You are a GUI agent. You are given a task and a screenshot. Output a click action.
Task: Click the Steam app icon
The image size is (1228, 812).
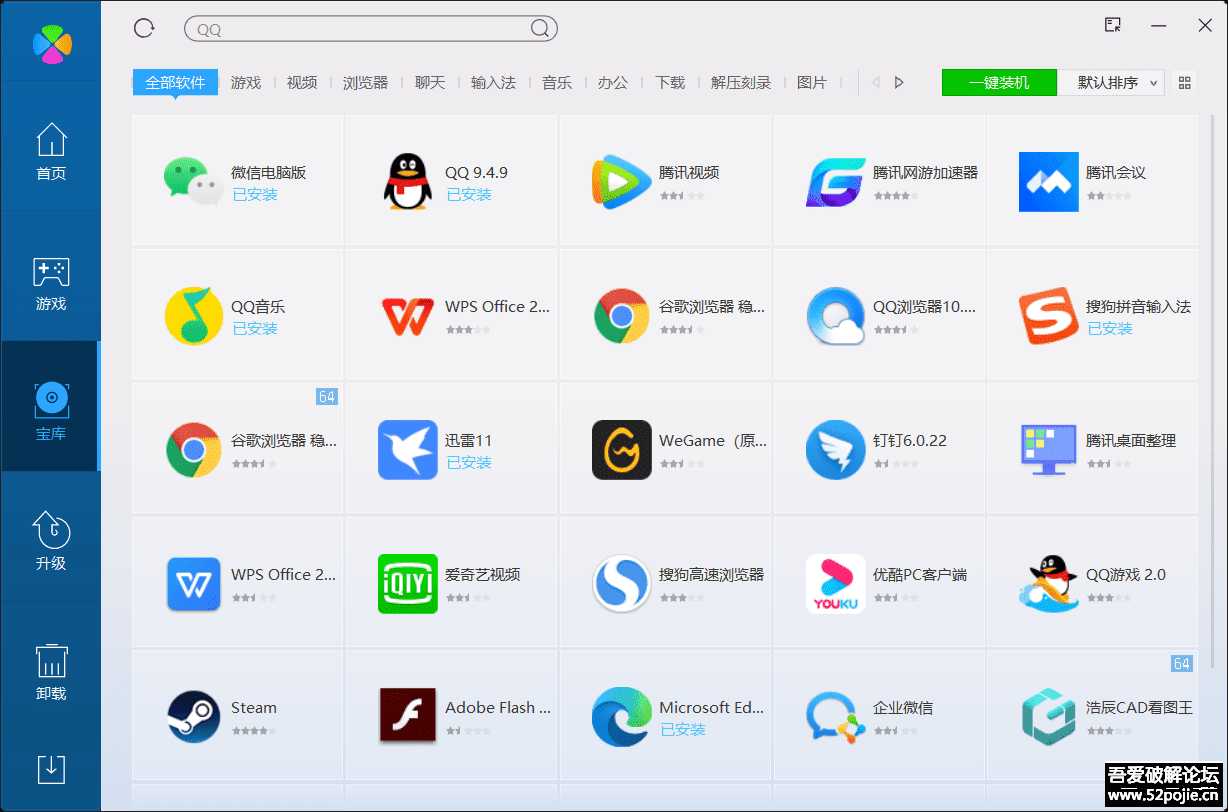tap(192, 716)
